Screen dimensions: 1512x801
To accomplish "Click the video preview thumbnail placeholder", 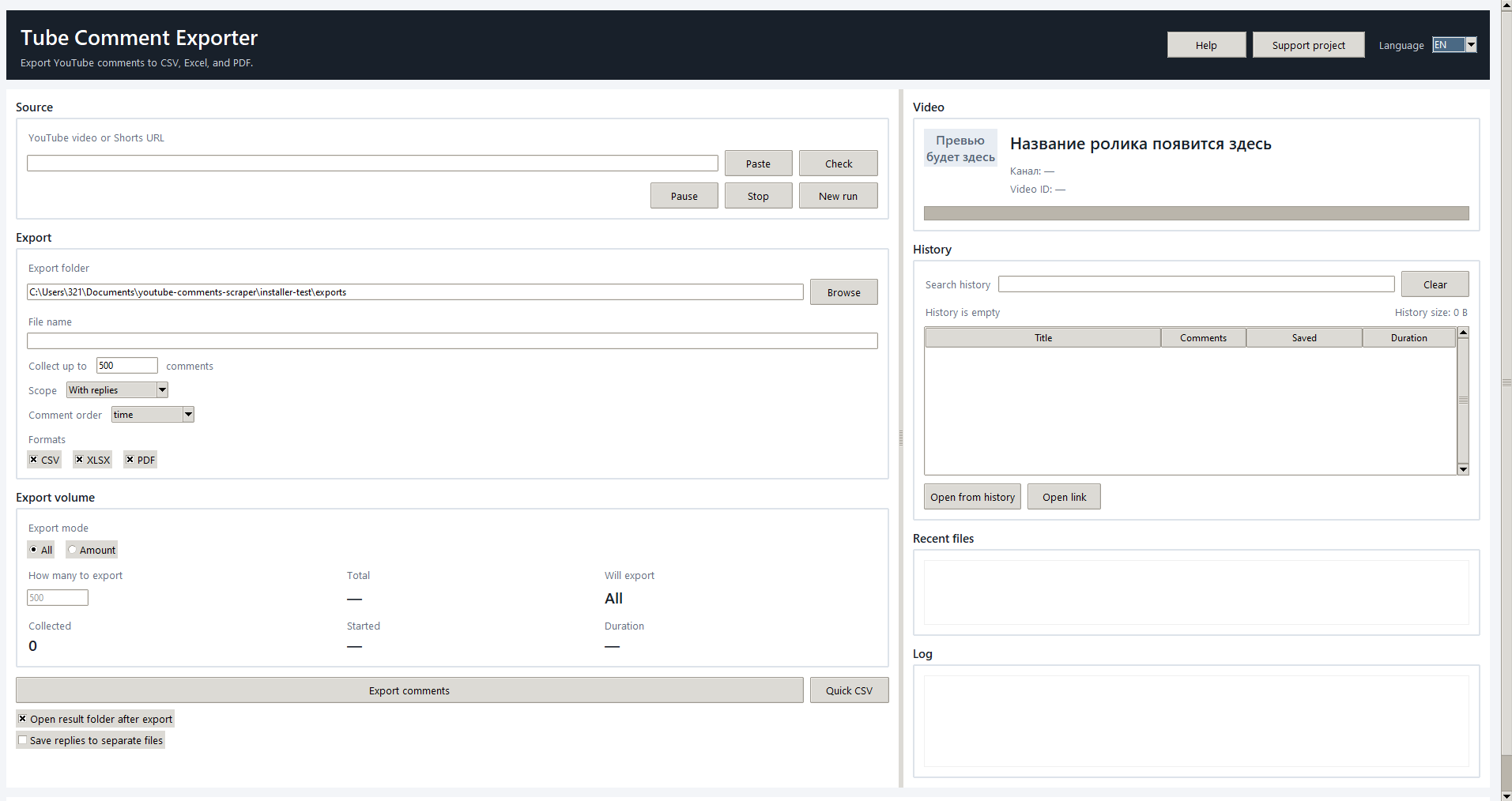I will click(x=960, y=149).
